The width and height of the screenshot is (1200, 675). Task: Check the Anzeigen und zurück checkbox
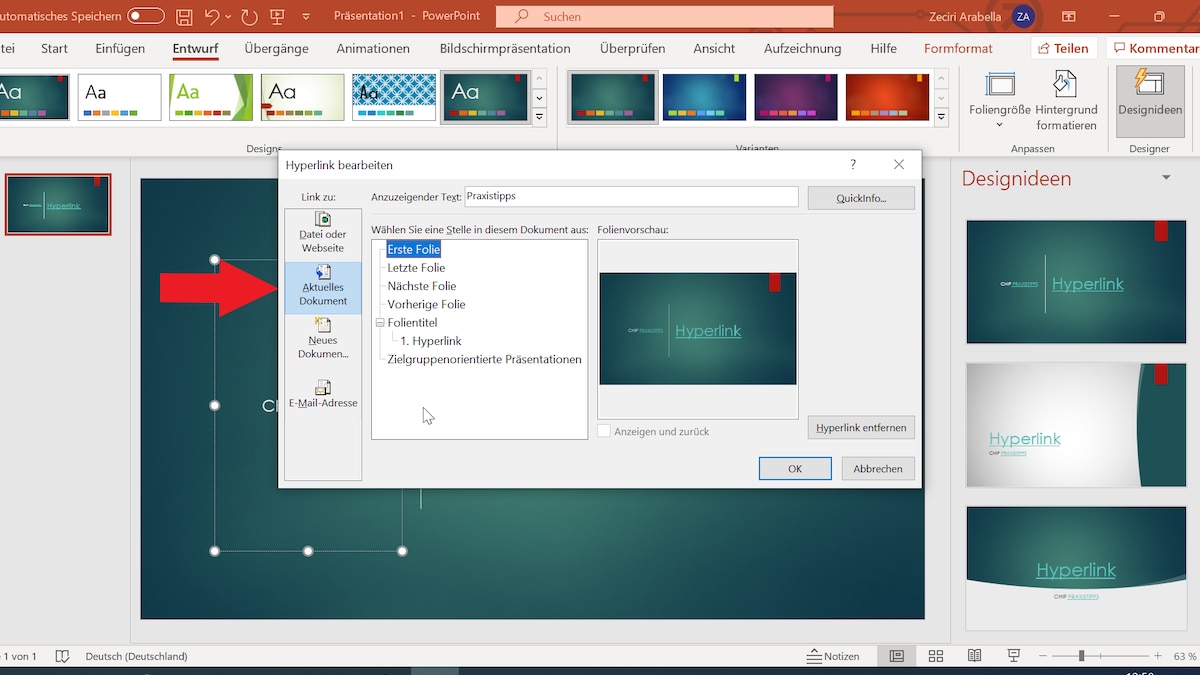(604, 431)
